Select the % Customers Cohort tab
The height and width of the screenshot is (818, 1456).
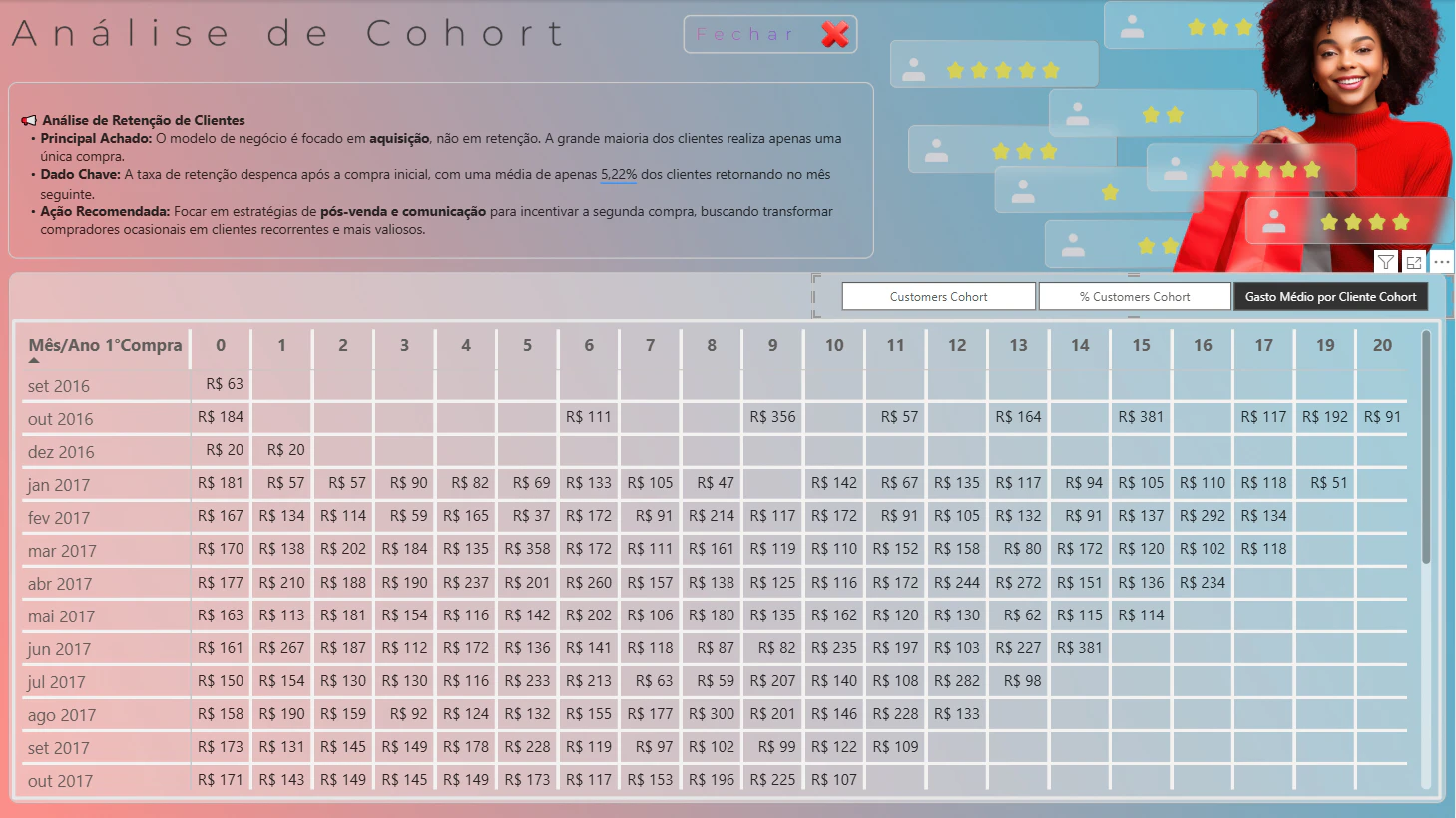(1135, 297)
